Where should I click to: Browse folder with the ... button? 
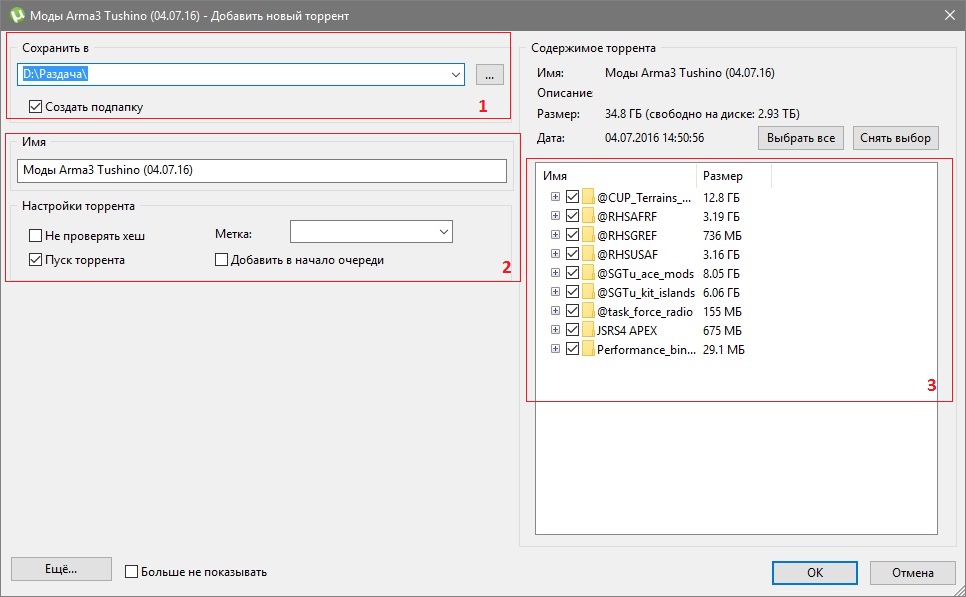[x=489, y=75]
